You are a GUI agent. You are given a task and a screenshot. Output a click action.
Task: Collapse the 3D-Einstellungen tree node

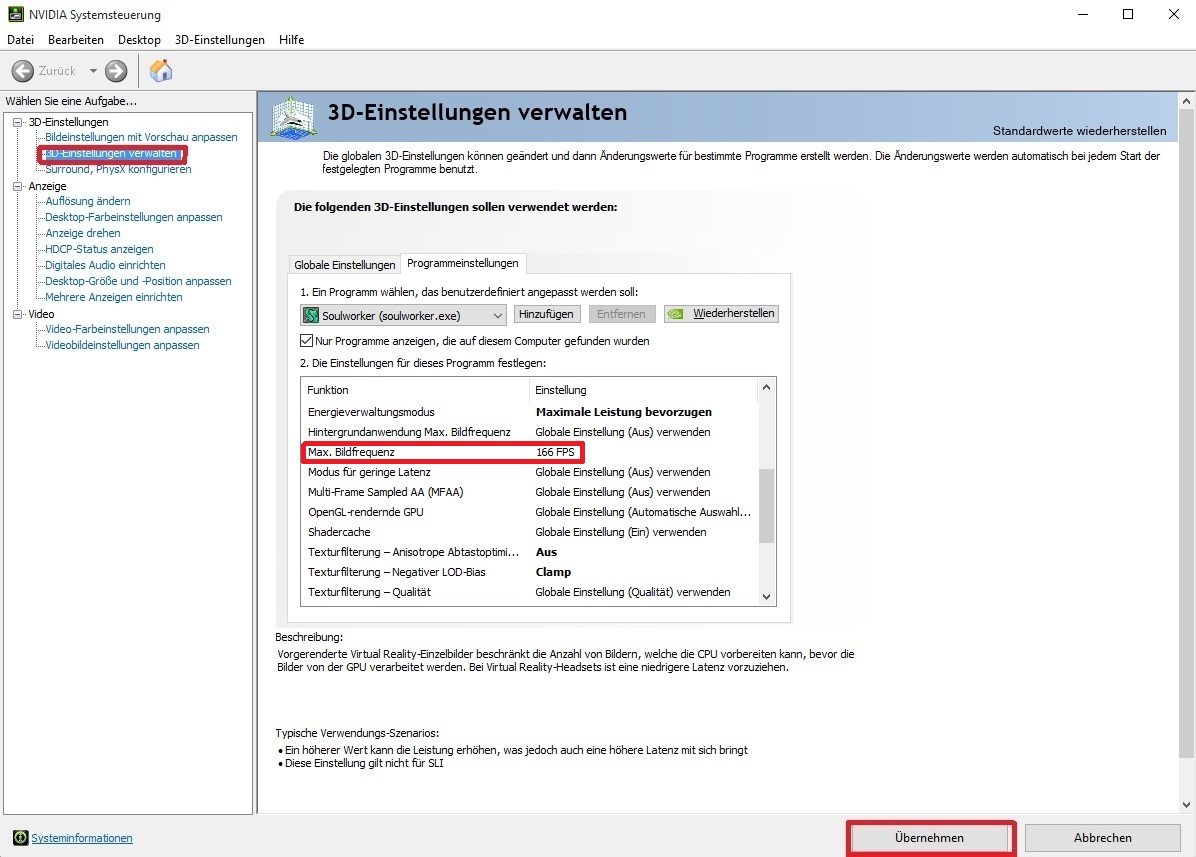coord(17,122)
